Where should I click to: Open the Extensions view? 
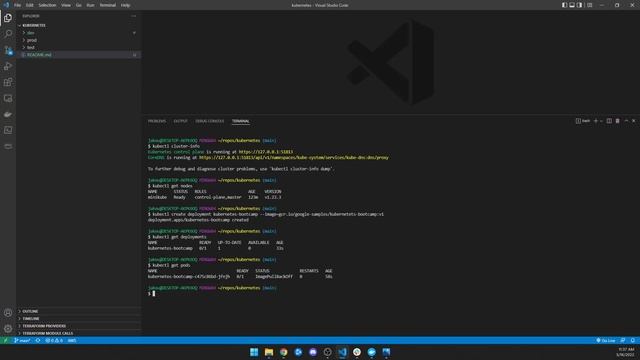8,82
